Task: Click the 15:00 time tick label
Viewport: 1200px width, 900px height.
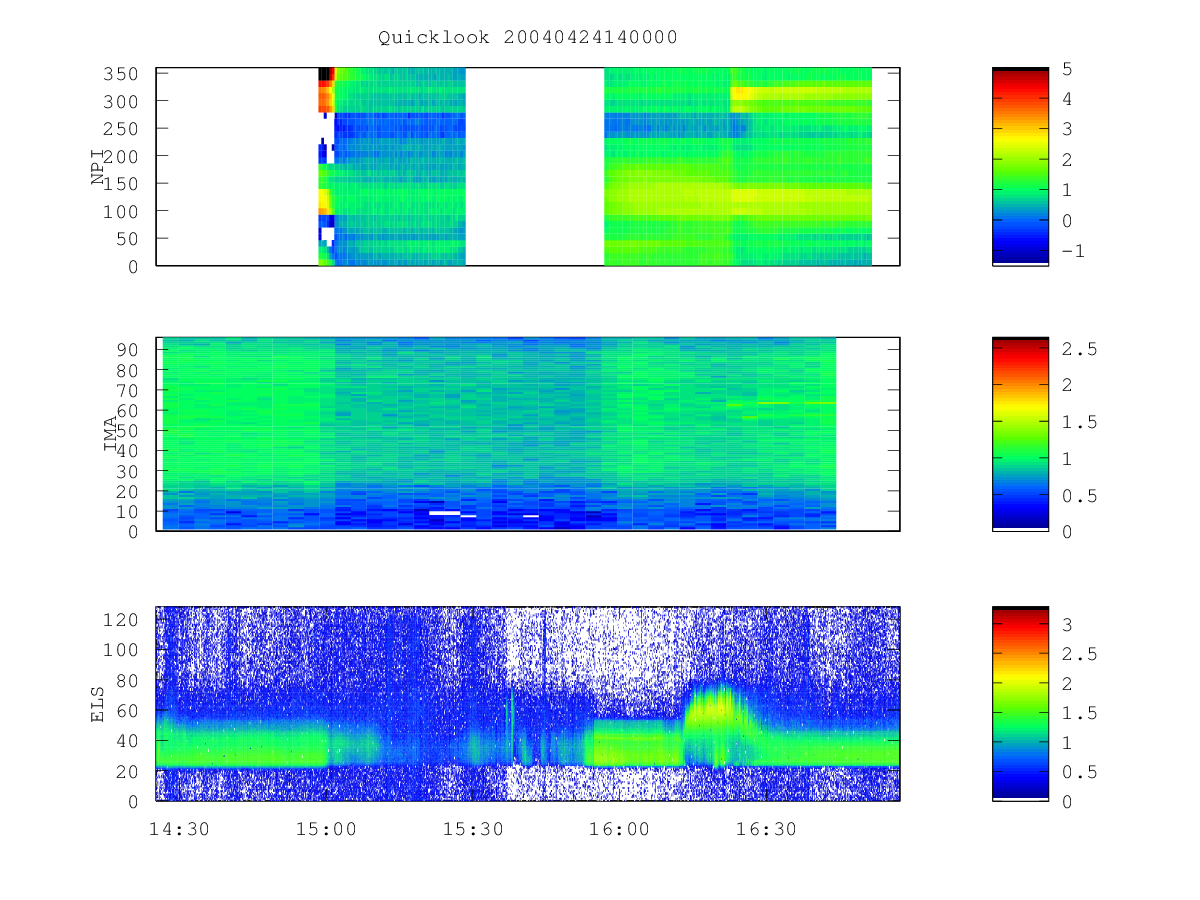Action: click(326, 829)
